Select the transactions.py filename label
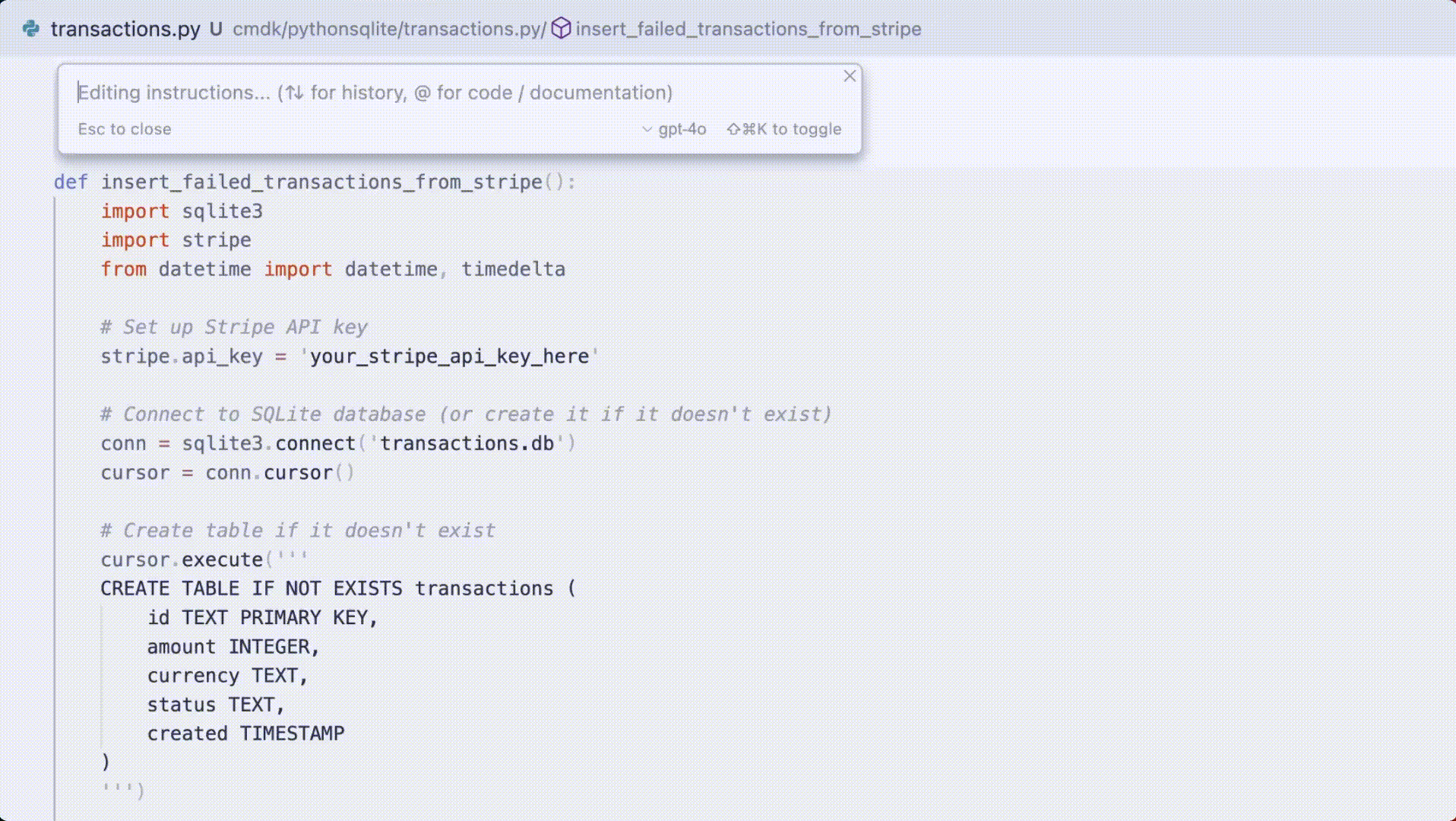This screenshot has height=821, width=1456. coord(126,29)
